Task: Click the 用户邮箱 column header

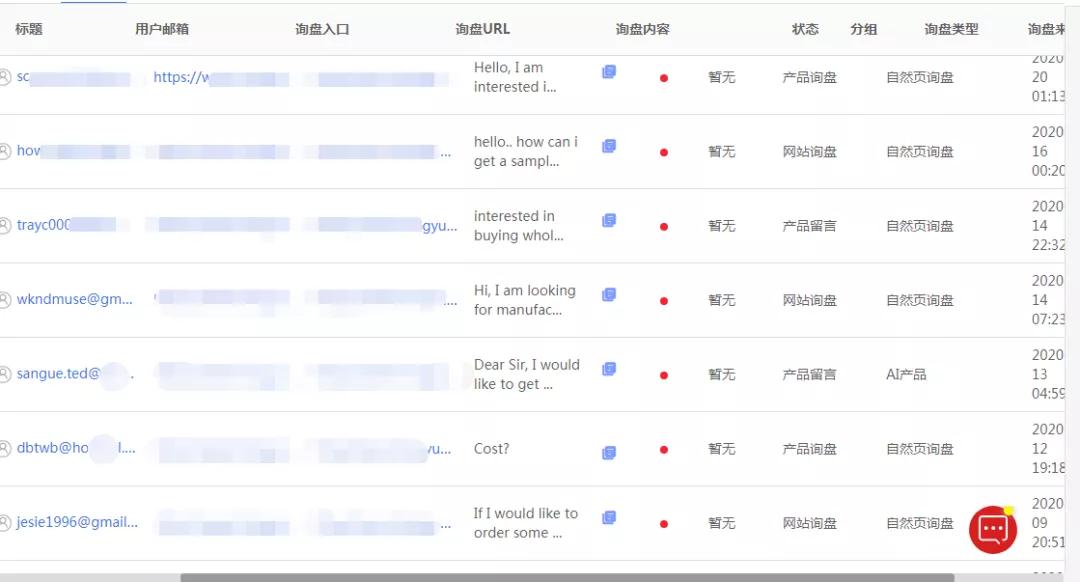Action: point(162,29)
